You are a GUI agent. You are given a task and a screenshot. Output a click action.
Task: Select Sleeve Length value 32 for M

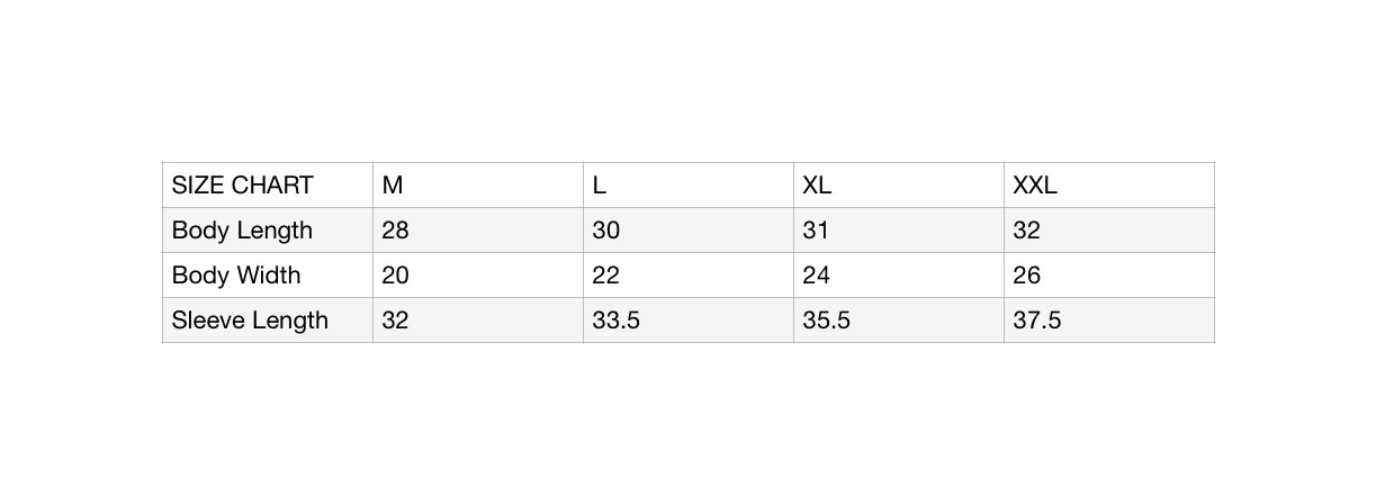395,320
